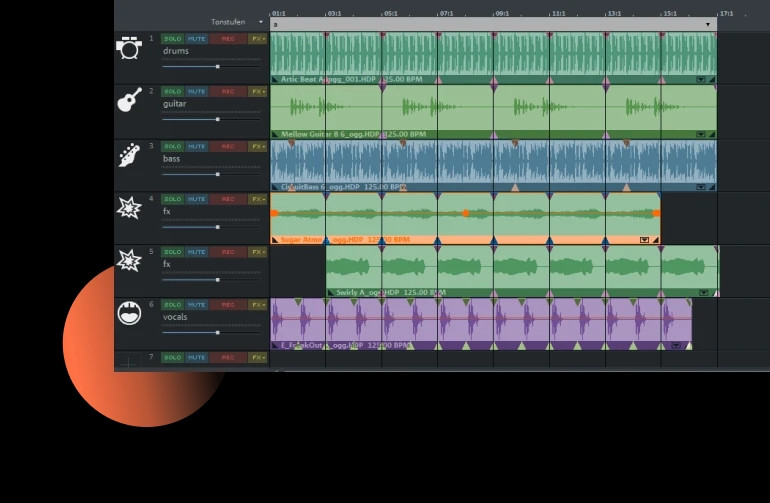Select the bass guitar headstock icon

point(129,155)
